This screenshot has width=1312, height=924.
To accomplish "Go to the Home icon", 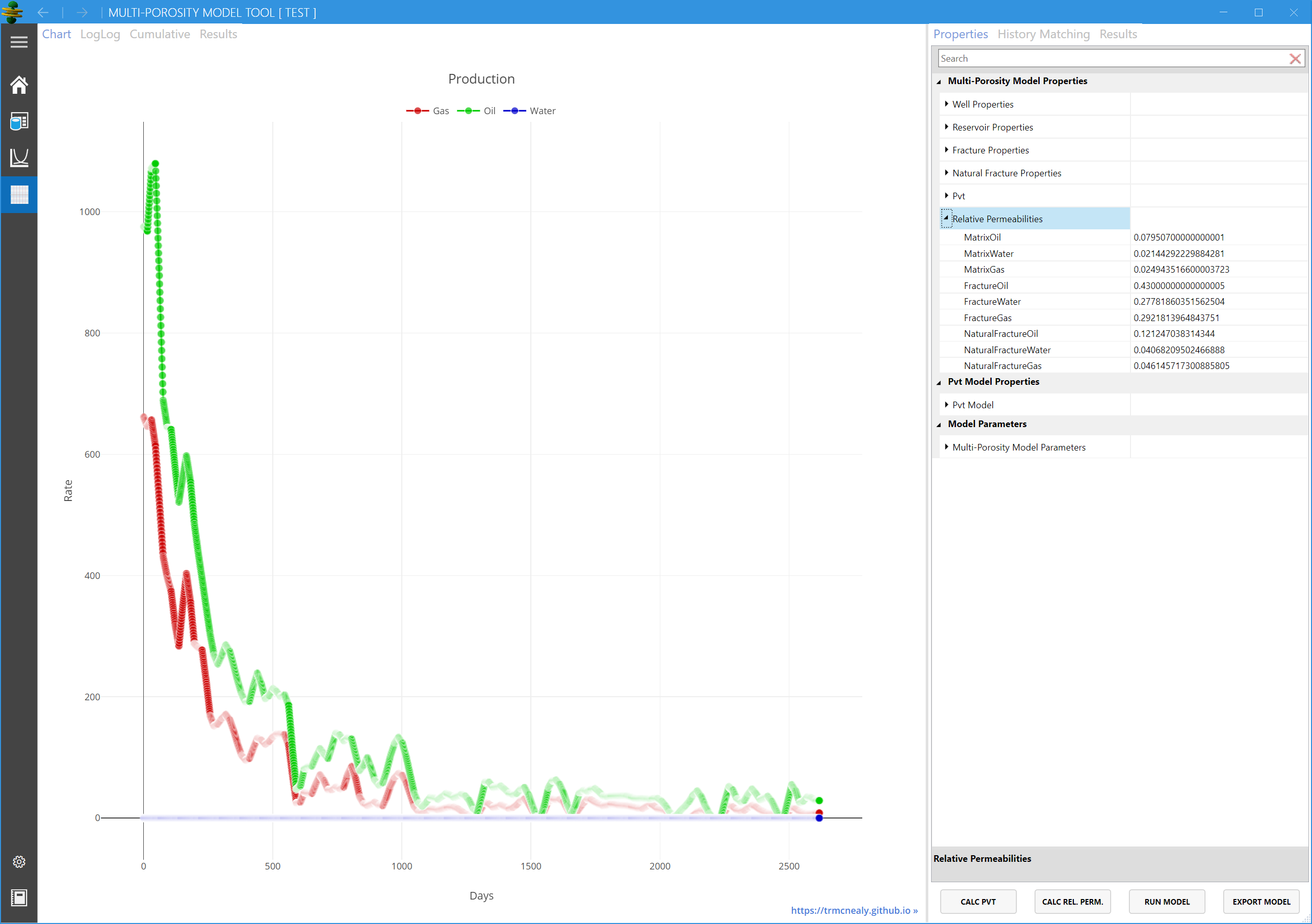I will (19, 85).
